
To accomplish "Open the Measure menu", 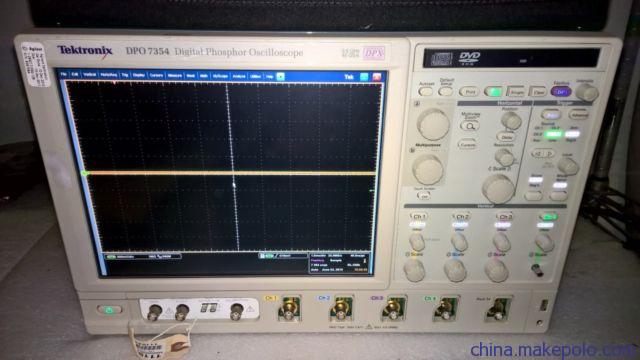I will 175,76.
